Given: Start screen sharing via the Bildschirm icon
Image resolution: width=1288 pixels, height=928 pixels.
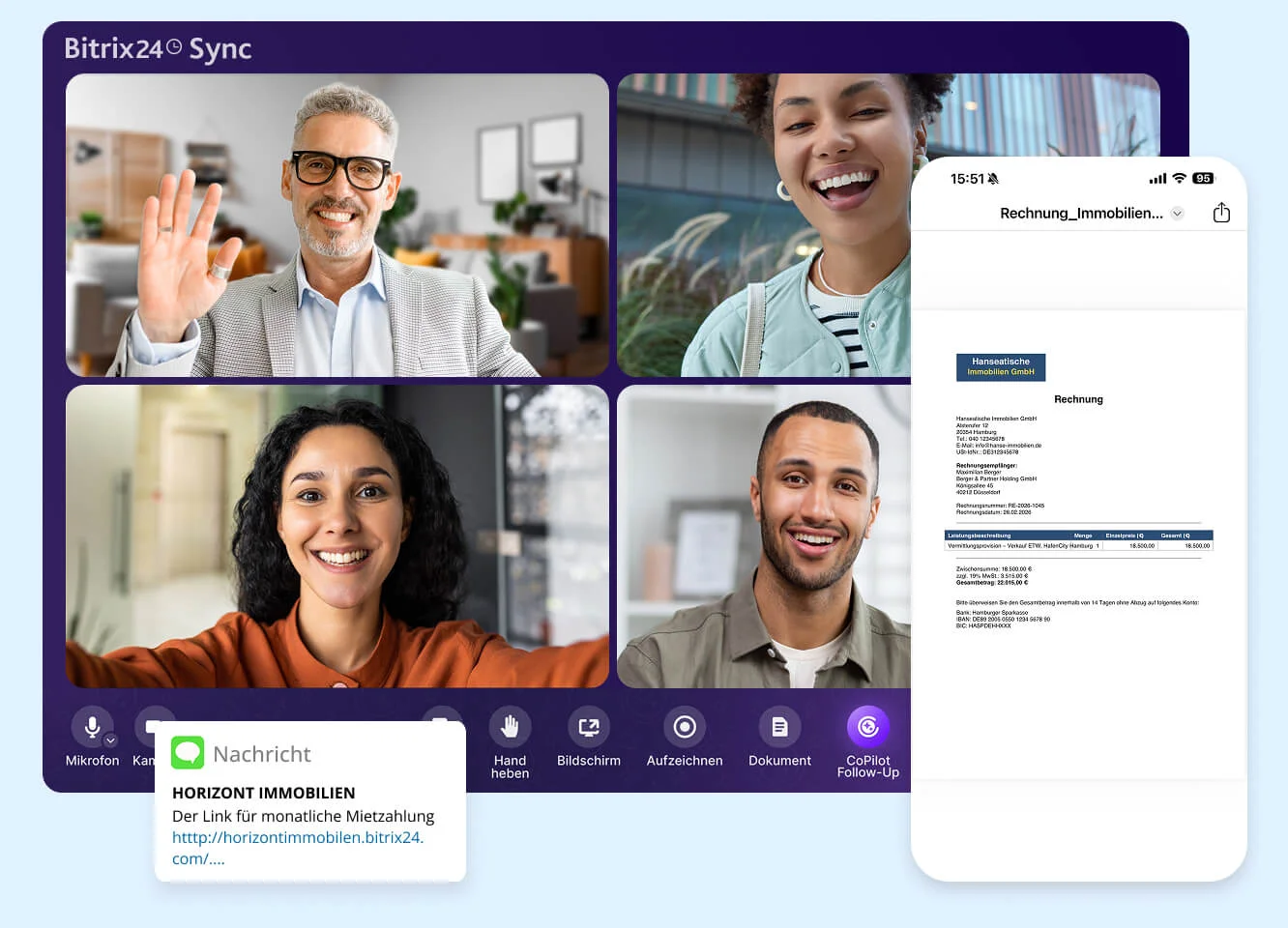Looking at the screenshot, I should 588,727.
